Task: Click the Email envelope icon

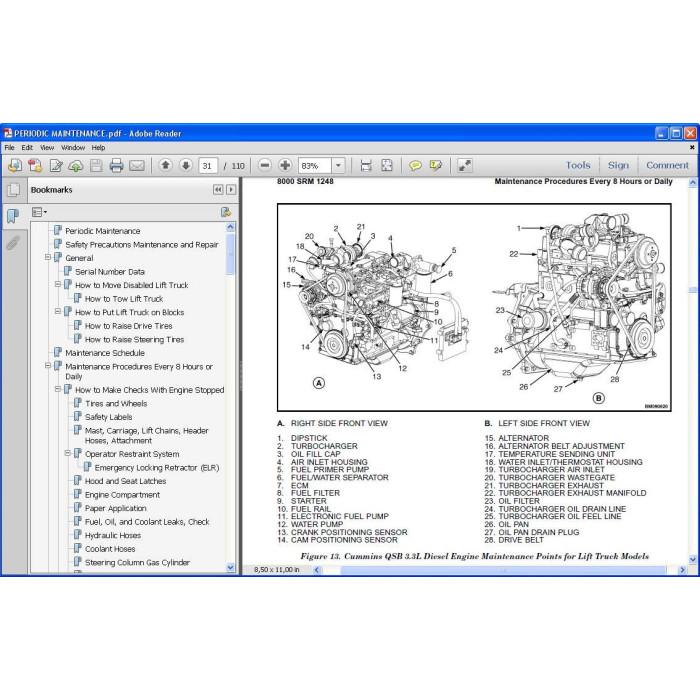Action: [x=137, y=166]
